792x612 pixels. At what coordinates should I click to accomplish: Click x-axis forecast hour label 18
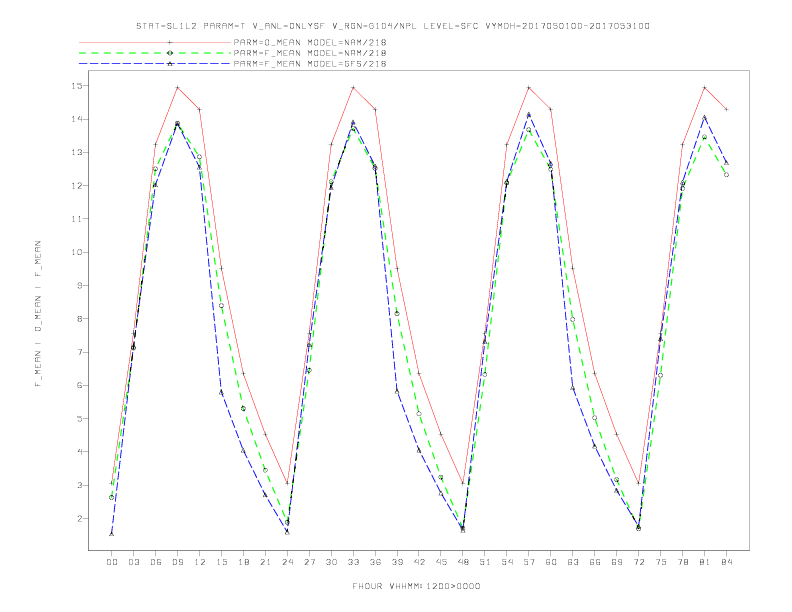[243, 562]
